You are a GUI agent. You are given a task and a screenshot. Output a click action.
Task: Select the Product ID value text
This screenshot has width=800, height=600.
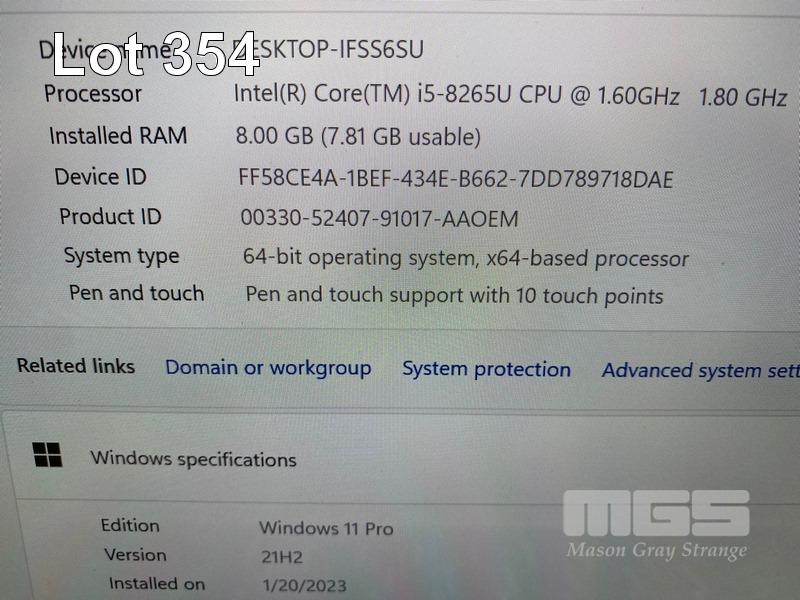click(379, 218)
